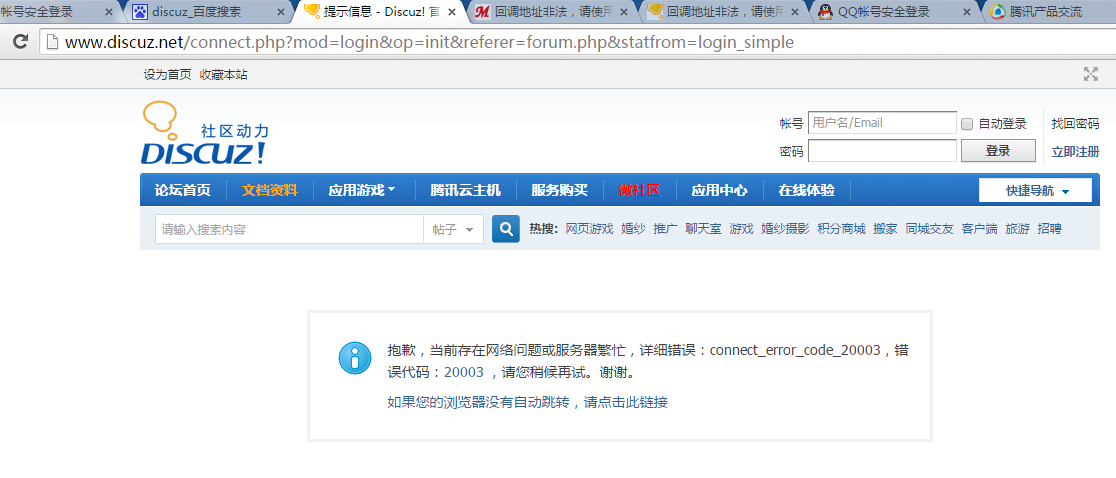Switch to the second 回调地址非法 tab
1116x478 pixels.
725,12
